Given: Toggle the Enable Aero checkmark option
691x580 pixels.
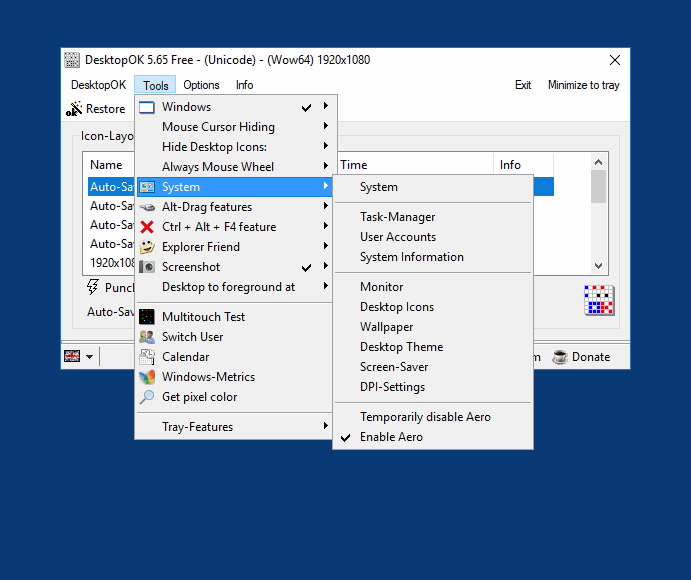Looking at the screenshot, I should (391, 437).
